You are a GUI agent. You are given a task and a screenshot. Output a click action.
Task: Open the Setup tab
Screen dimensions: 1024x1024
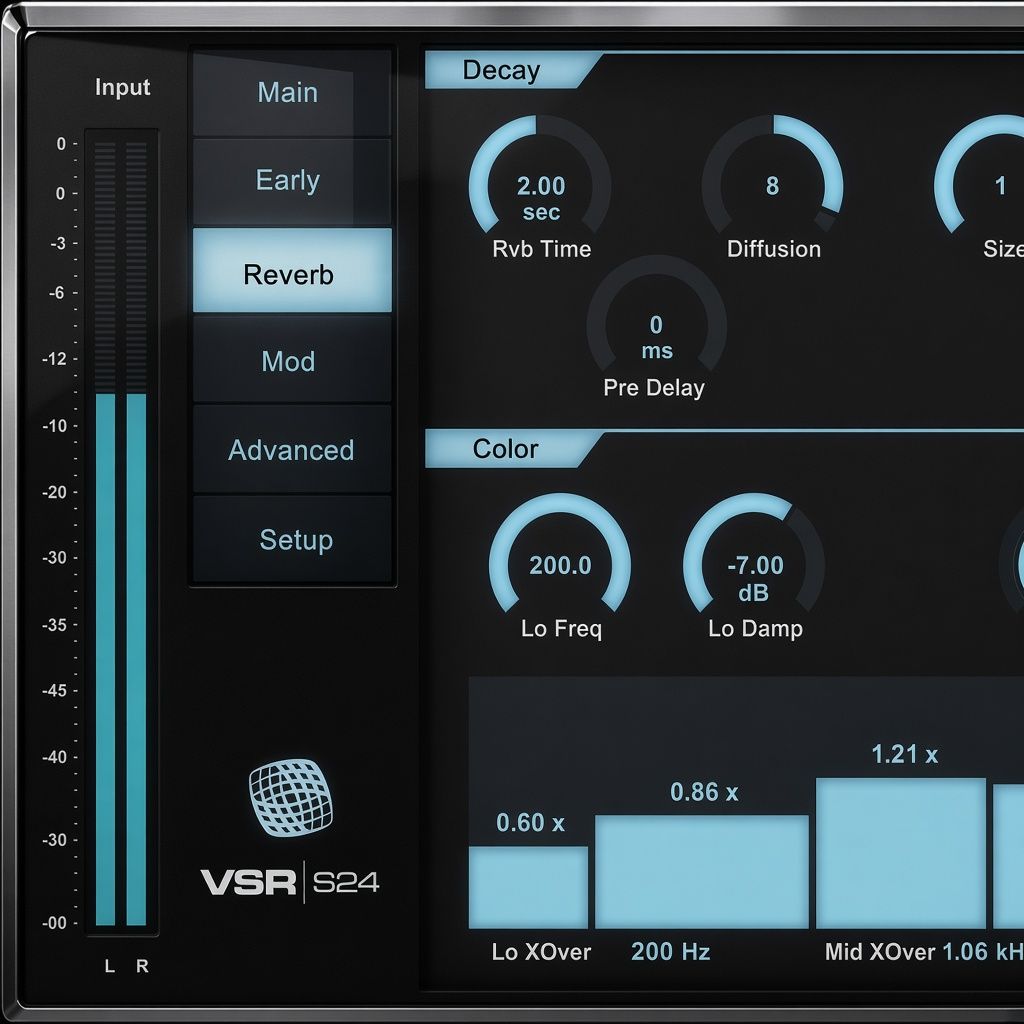[x=292, y=539]
